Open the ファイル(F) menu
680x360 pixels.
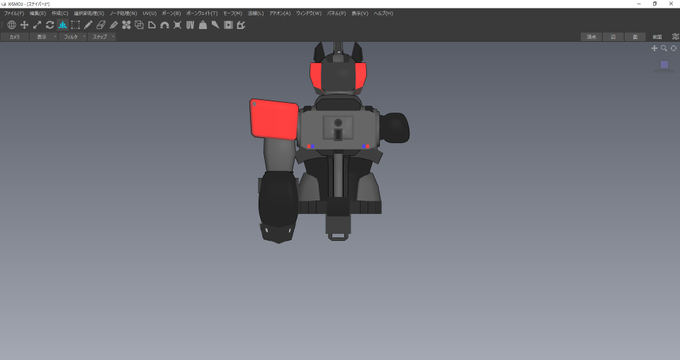14,13
